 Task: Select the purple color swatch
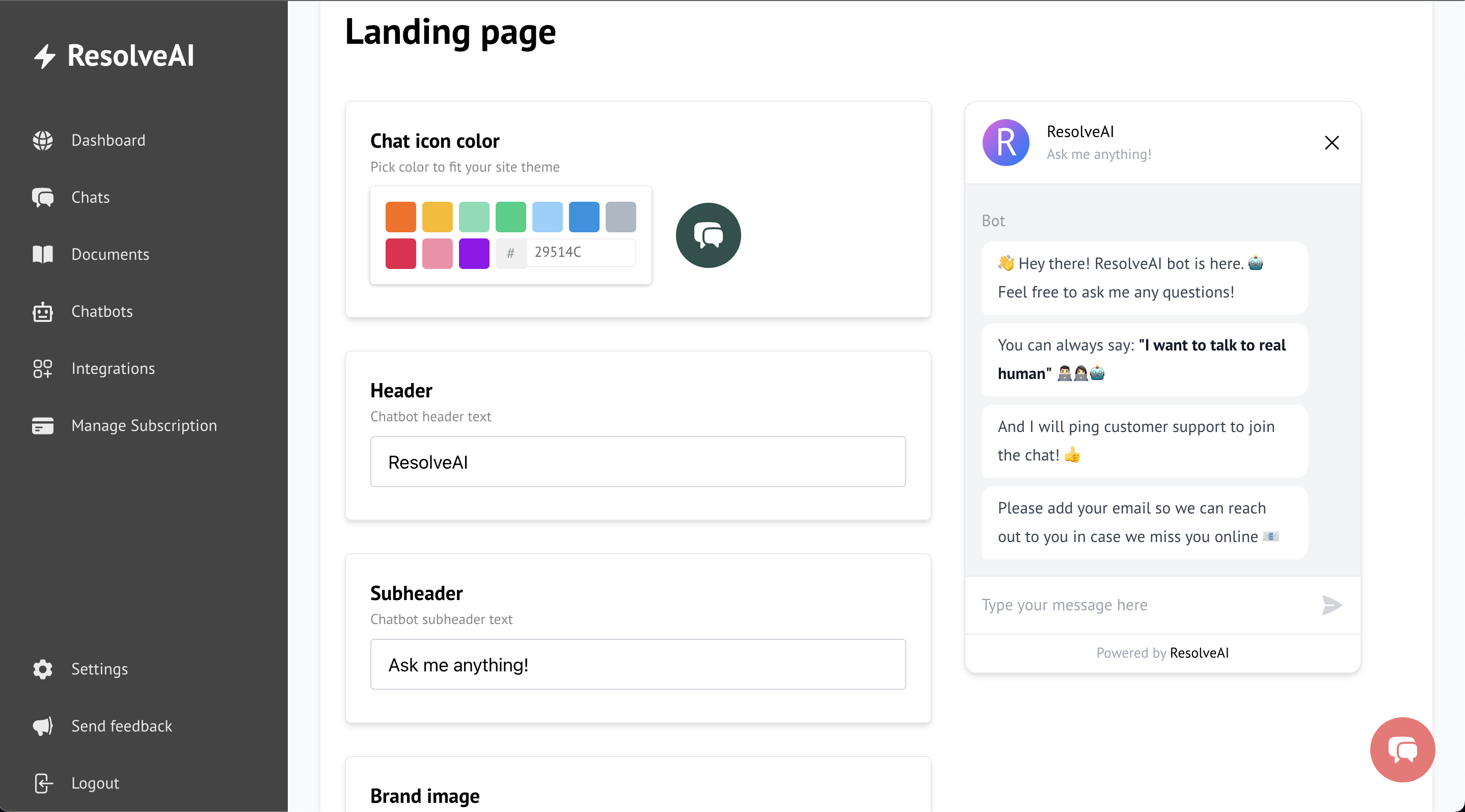click(x=474, y=253)
